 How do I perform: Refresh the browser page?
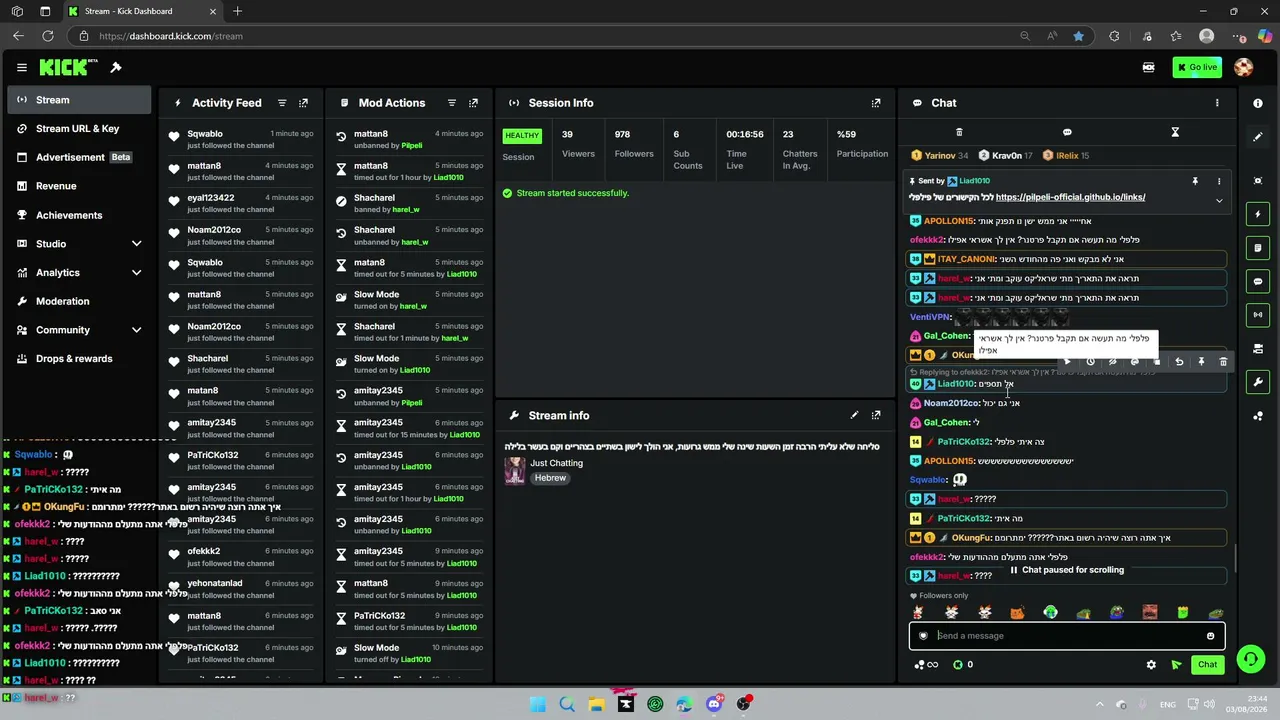[x=47, y=36]
